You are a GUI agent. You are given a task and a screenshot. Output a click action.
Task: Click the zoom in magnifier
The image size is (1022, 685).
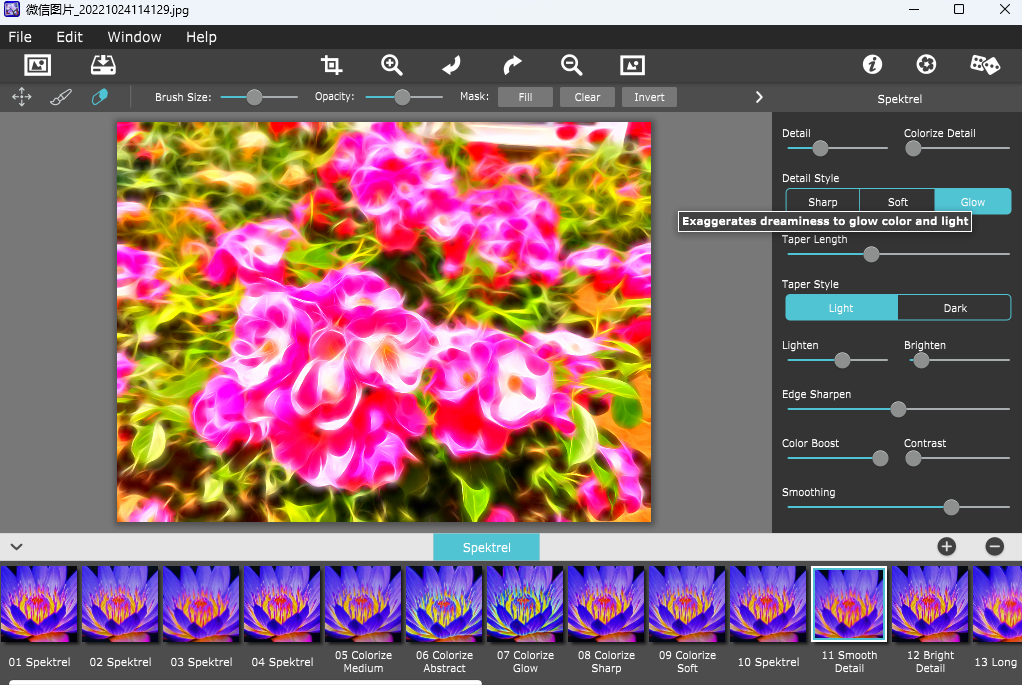391,65
